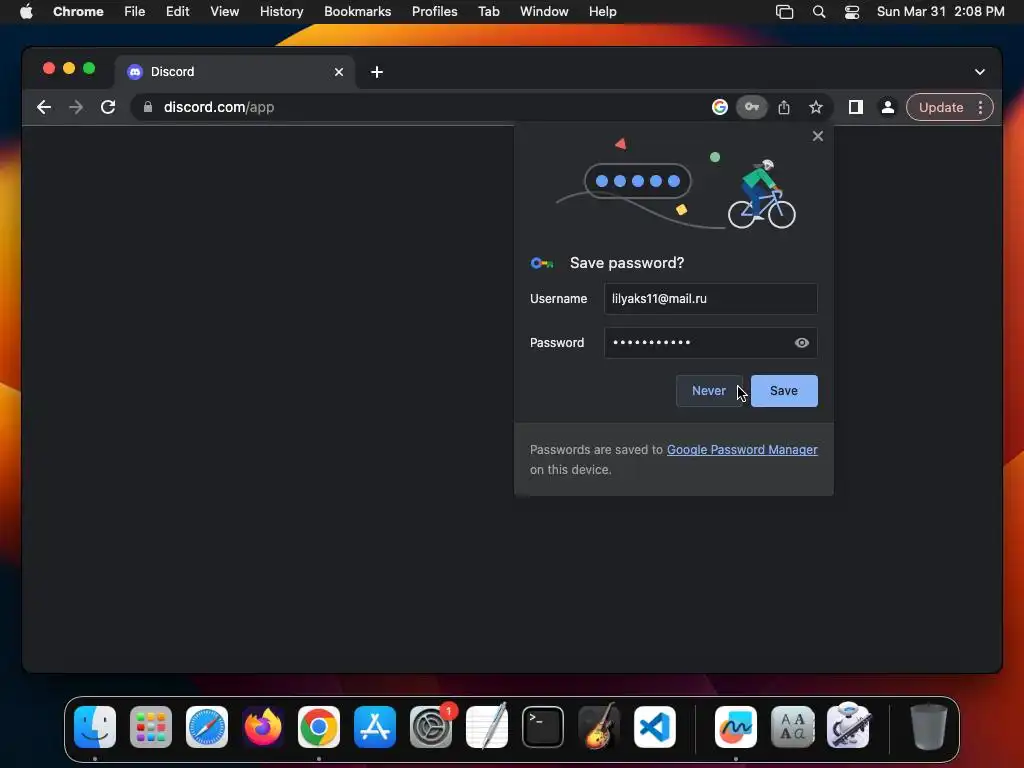Open the Edit menu
Screen dimensions: 1024x768
[178, 12]
